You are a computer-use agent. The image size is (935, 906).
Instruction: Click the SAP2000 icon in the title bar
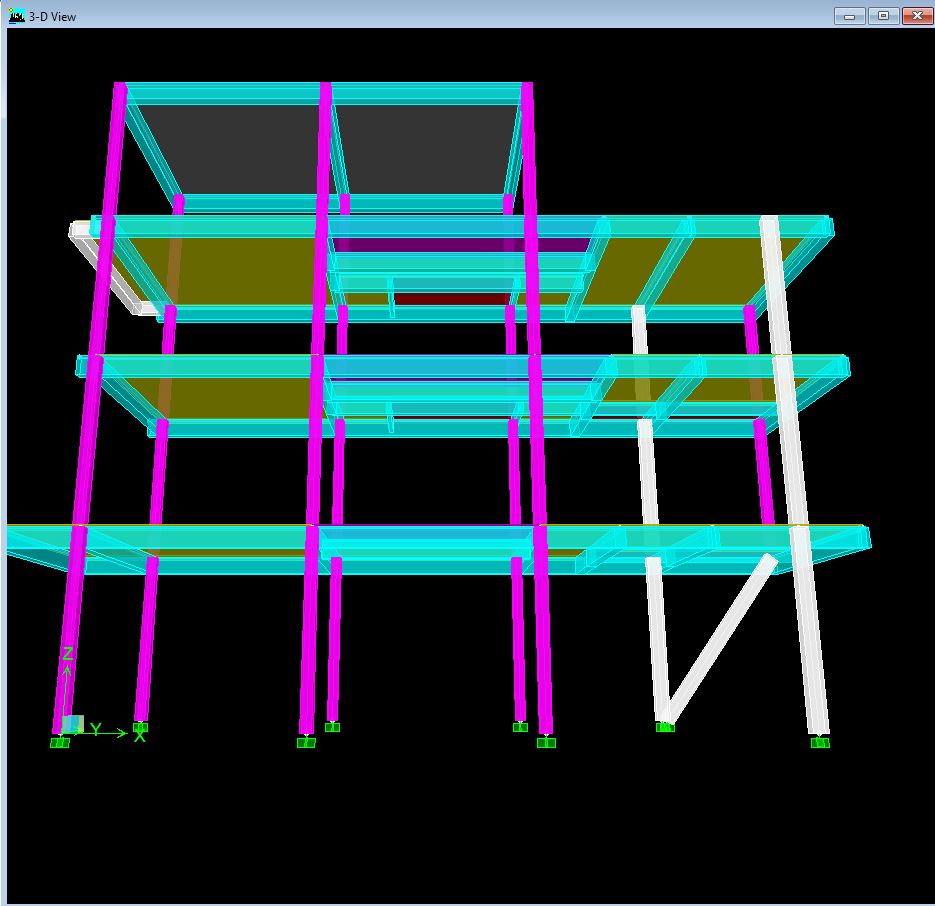pyautogui.click(x=16, y=16)
